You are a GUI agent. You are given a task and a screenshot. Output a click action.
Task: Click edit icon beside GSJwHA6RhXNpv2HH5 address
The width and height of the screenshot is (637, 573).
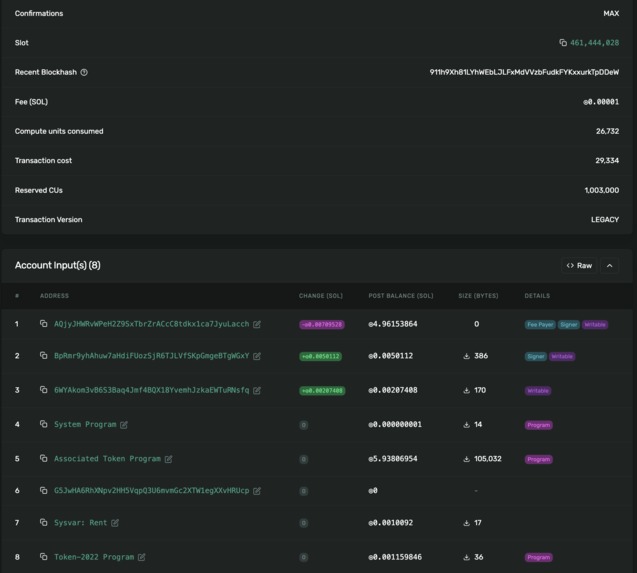point(257,491)
